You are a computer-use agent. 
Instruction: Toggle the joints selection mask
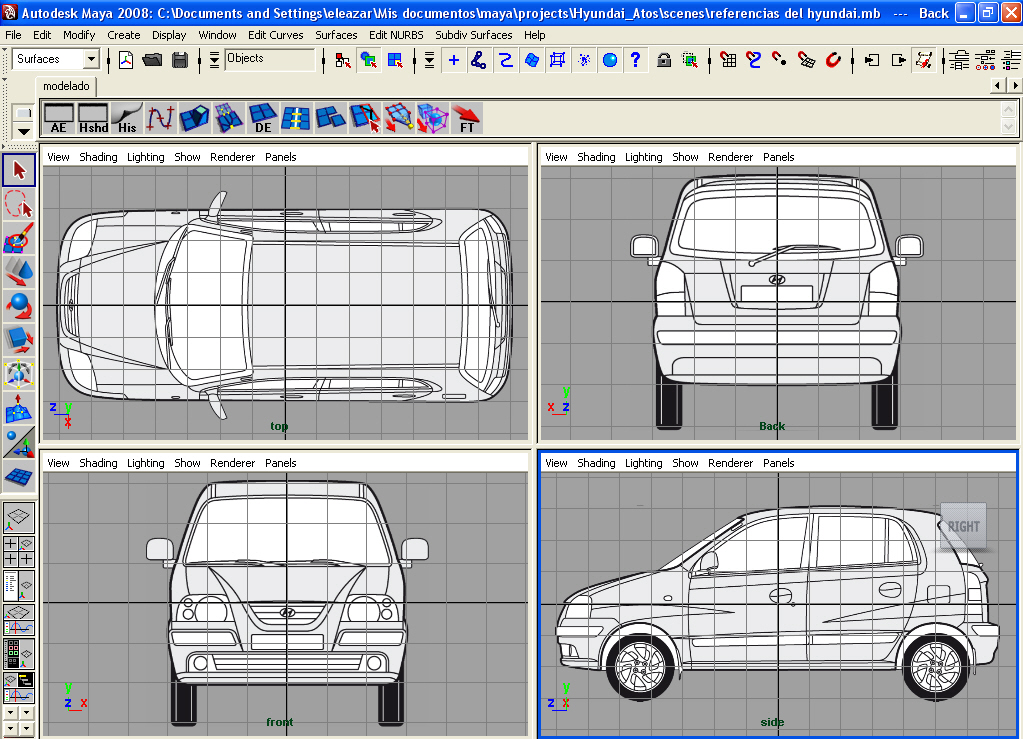coord(479,61)
